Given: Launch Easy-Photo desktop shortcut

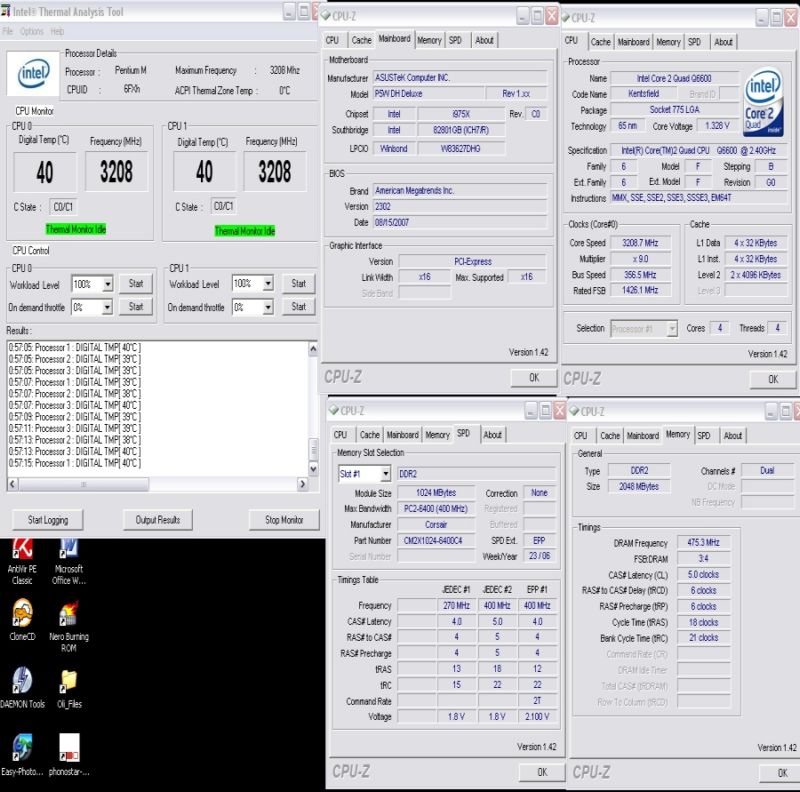Looking at the screenshot, I should (x=22, y=754).
